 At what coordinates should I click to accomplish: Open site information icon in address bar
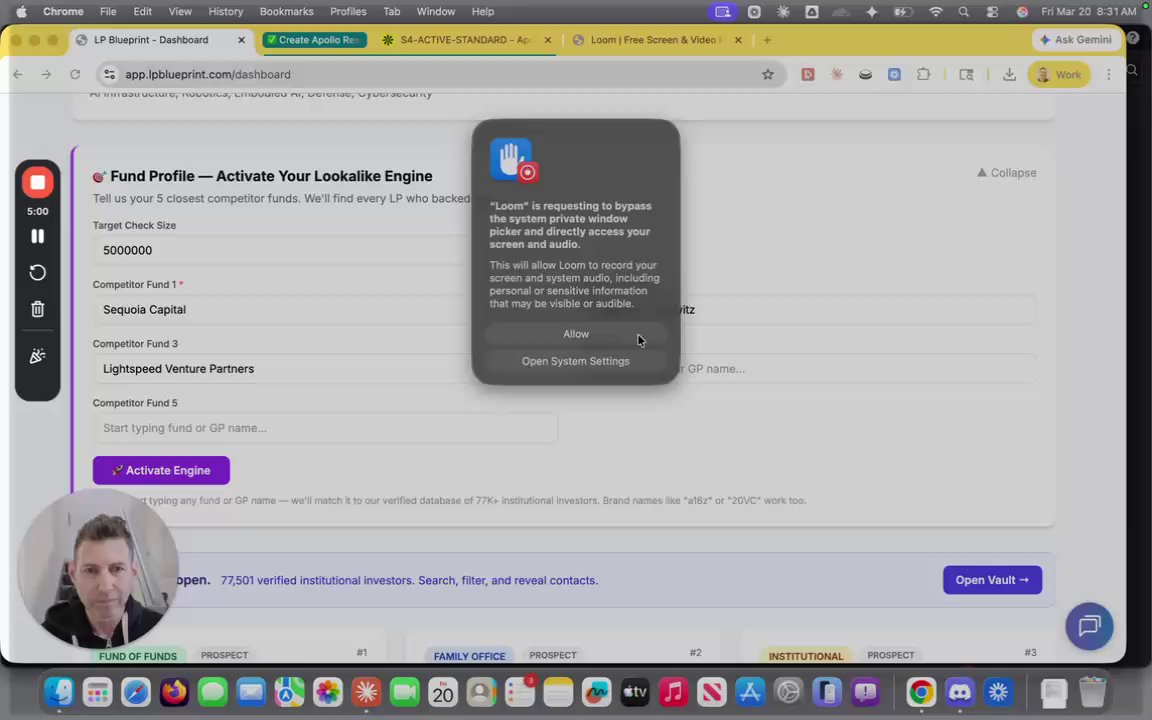[x=109, y=74]
